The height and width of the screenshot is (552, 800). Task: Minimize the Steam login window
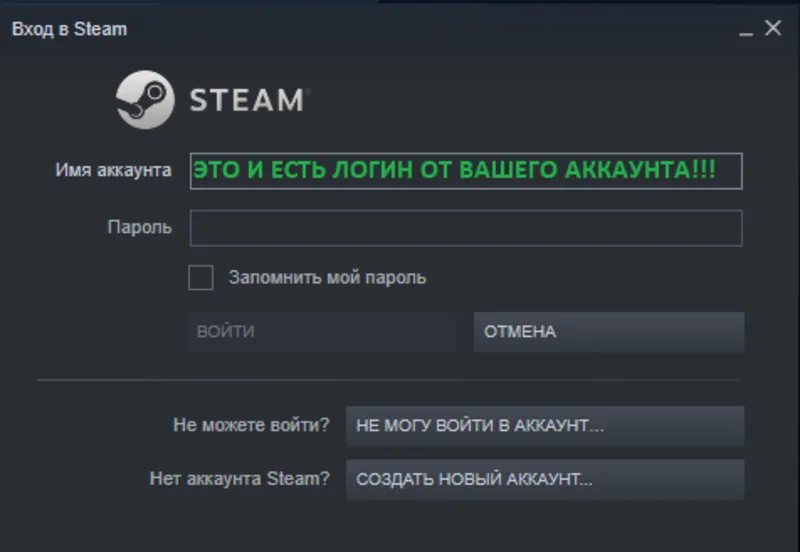(746, 30)
